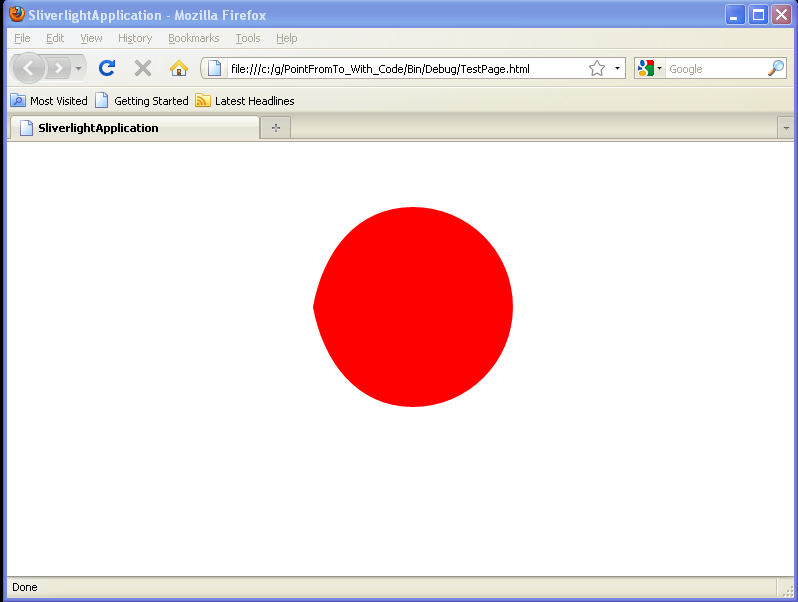Open the Edit menu
The image size is (798, 602).
tap(55, 38)
